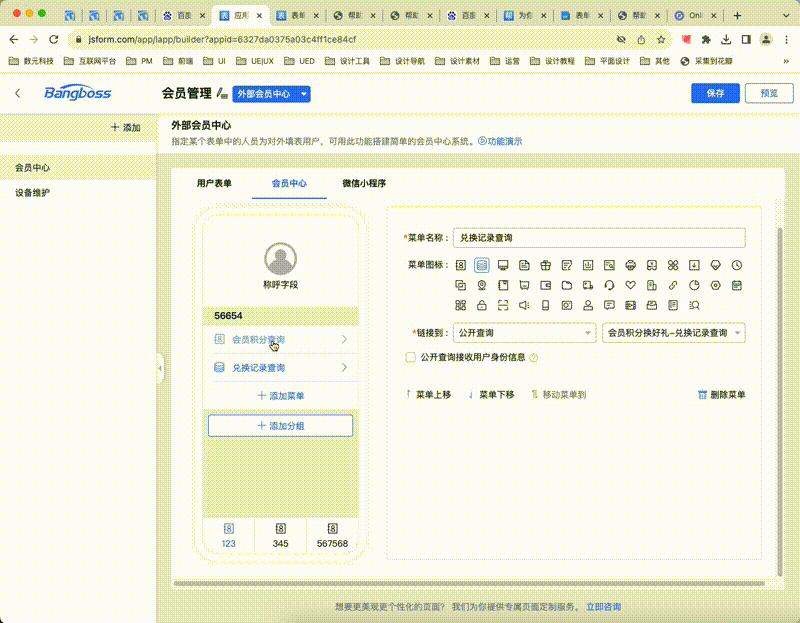Switch to the 微信小程序 tab

[364, 184]
